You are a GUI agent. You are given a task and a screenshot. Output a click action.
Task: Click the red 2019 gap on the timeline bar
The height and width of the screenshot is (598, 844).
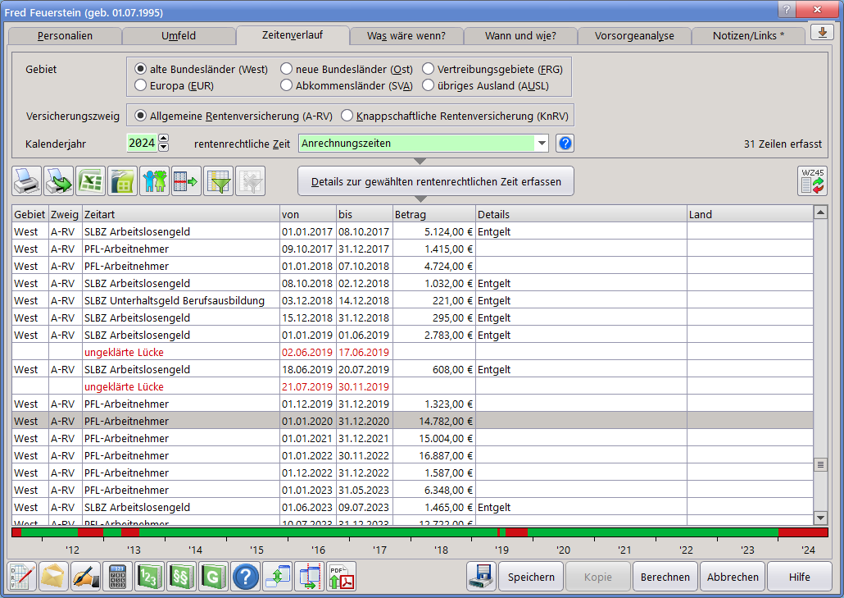(516, 532)
